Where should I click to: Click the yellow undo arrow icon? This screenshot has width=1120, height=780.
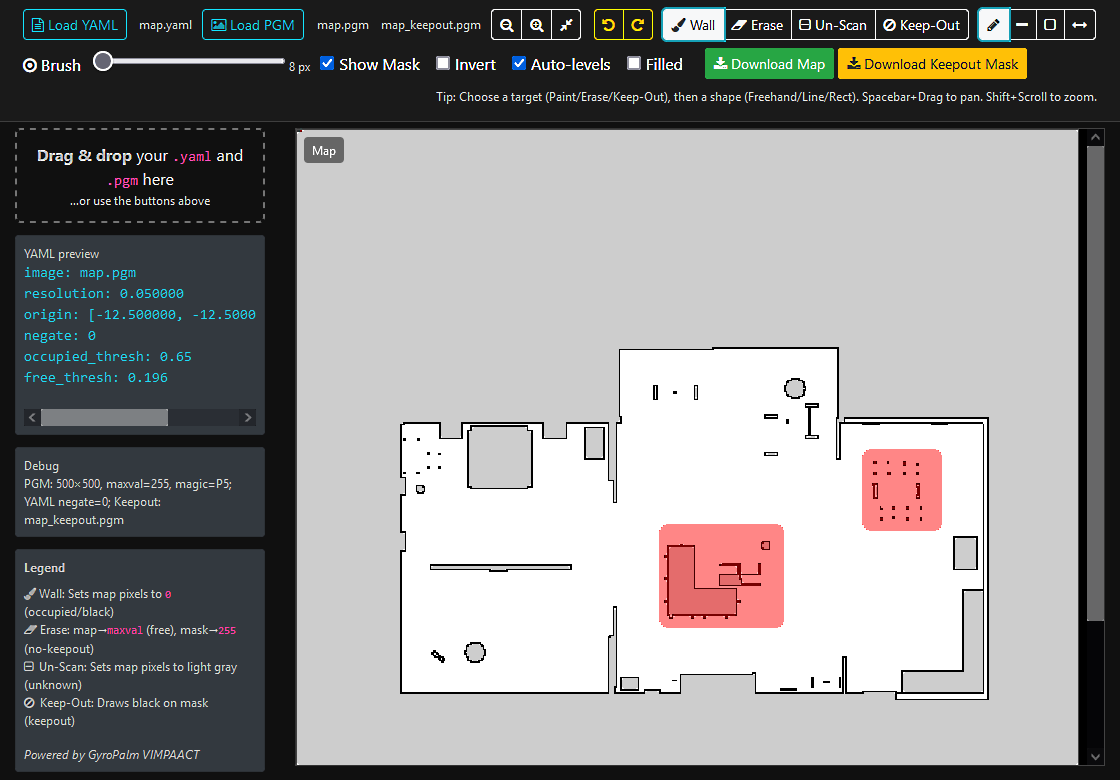(x=609, y=25)
